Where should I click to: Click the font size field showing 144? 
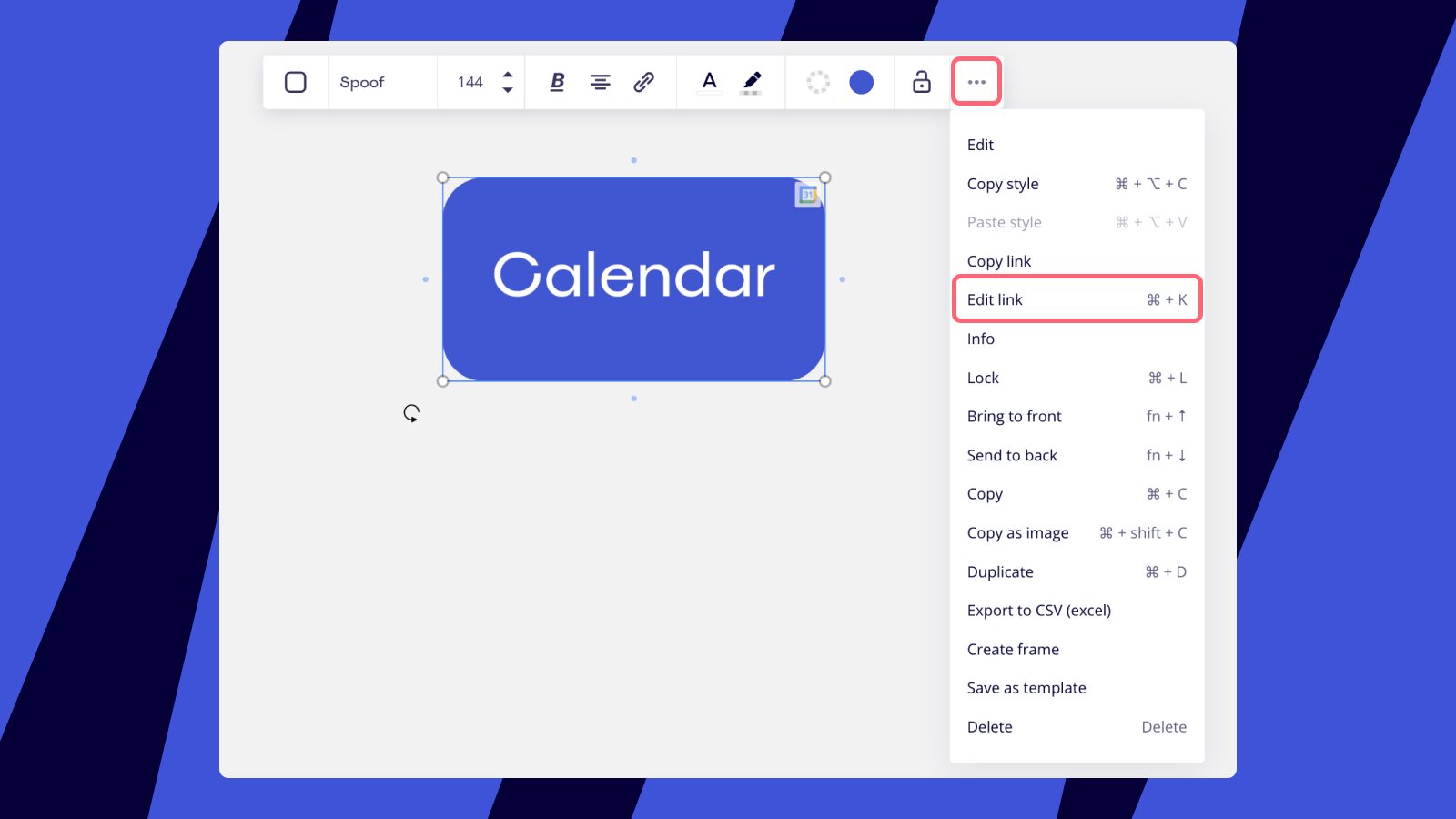pos(470,83)
